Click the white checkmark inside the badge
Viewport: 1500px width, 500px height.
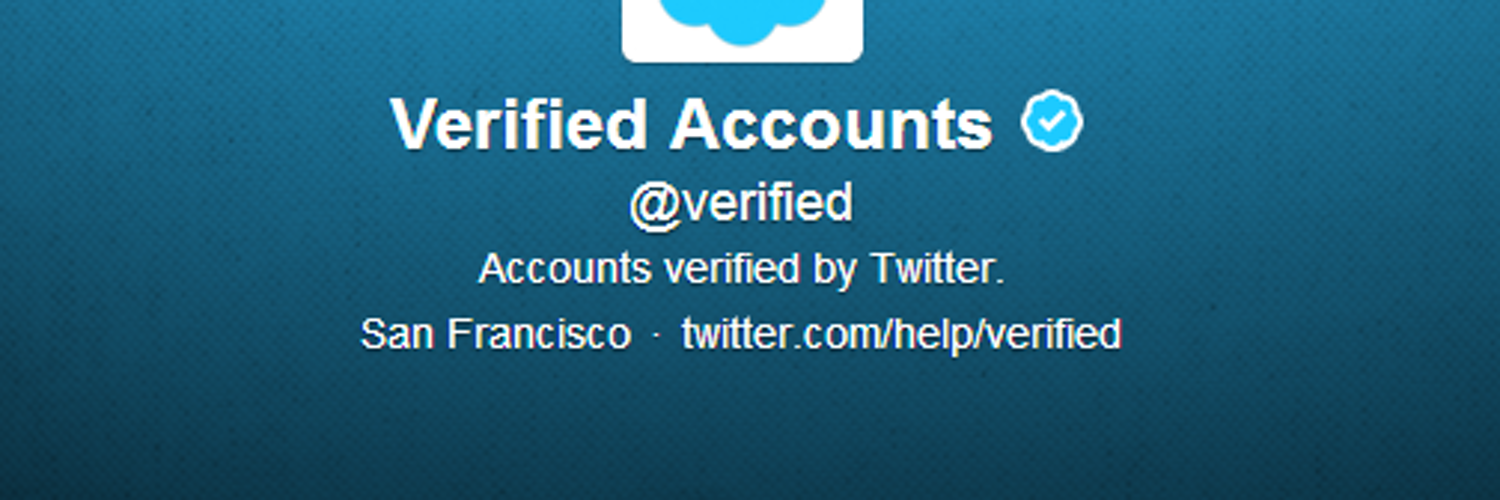point(1053,121)
